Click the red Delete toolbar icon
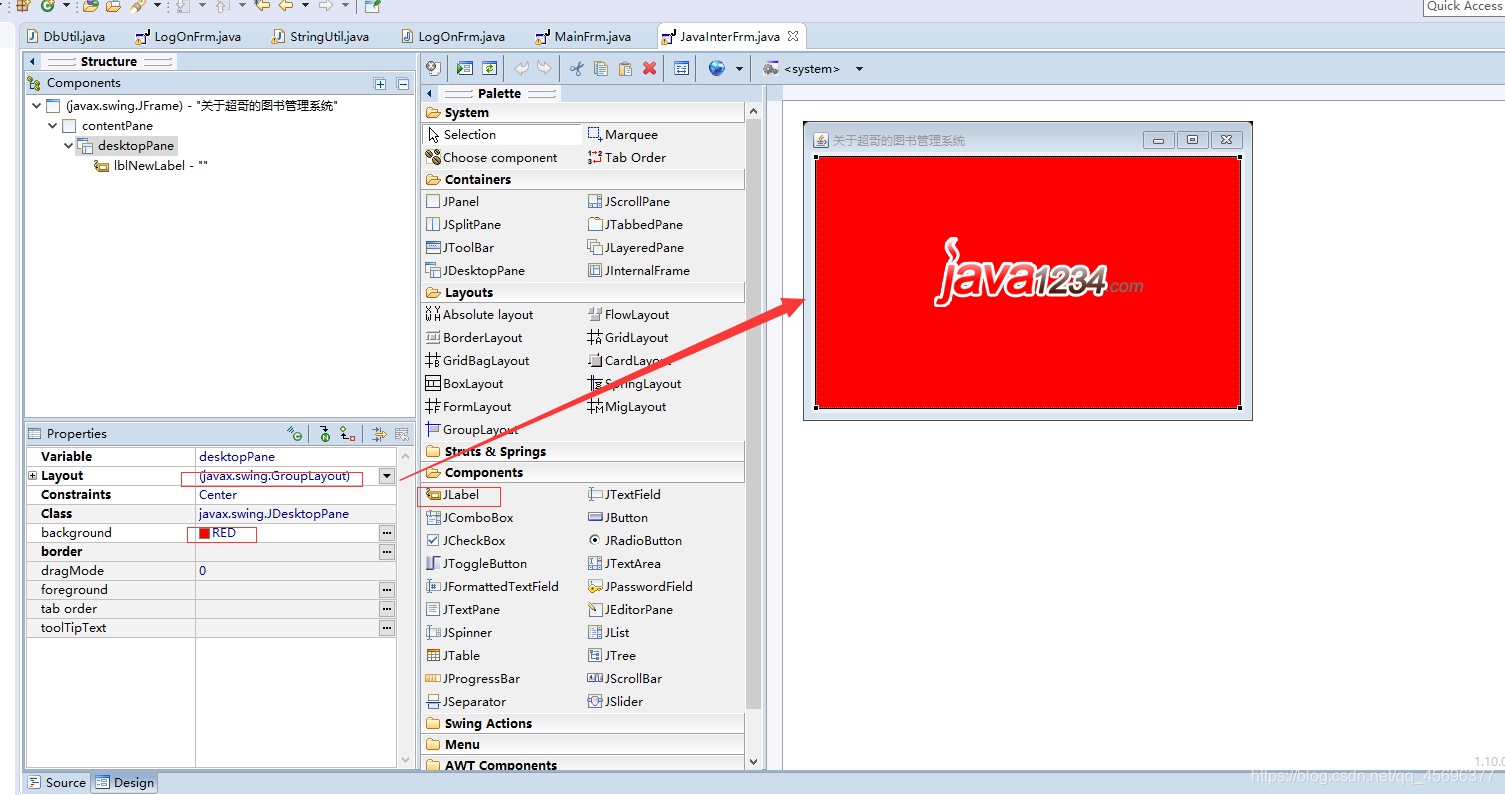Viewport: 1505px width, 795px height. 651,68
